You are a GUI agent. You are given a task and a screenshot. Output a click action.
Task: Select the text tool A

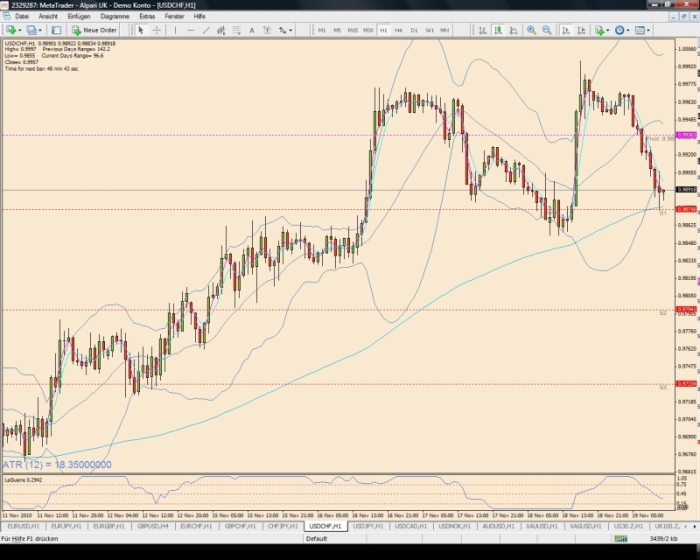coord(252,30)
